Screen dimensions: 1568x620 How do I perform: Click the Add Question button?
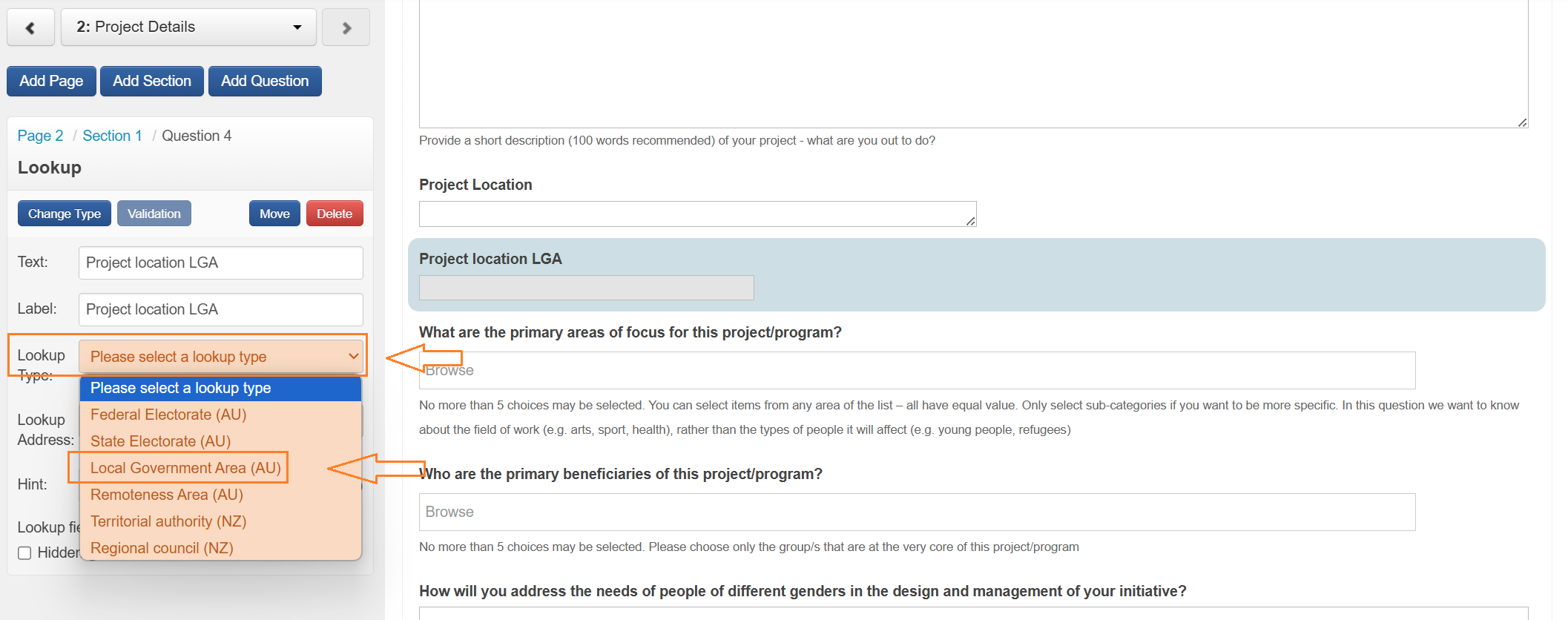point(265,81)
